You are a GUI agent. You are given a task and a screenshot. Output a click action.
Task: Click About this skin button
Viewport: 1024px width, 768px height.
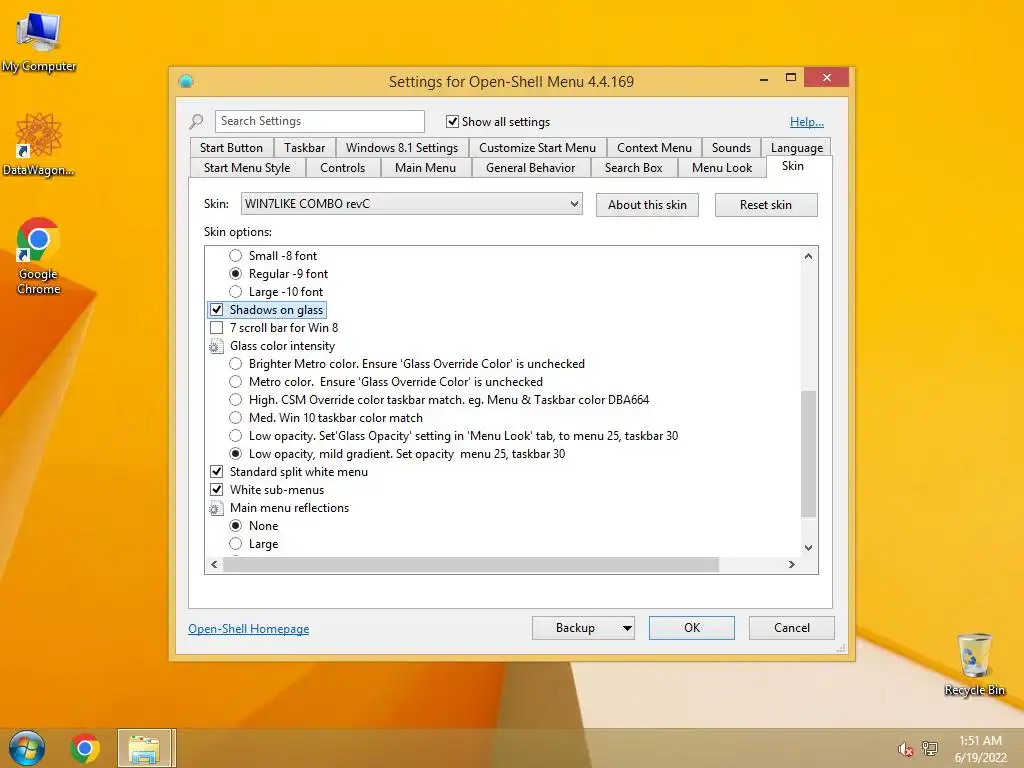(x=647, y=205)
